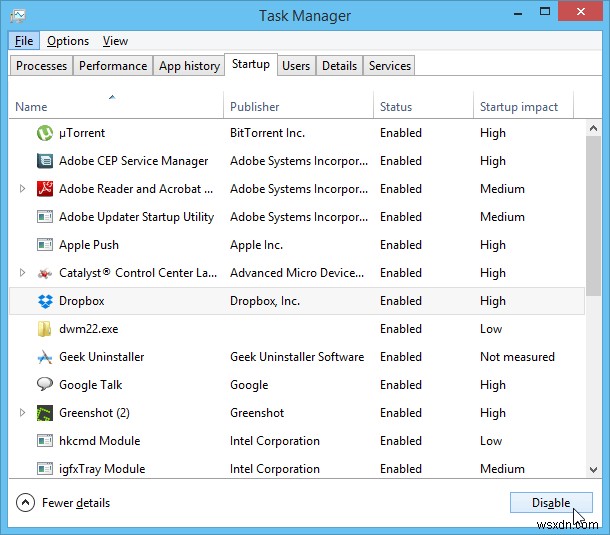
Task: Click the Fewer details link
Action: pos(76,503)
